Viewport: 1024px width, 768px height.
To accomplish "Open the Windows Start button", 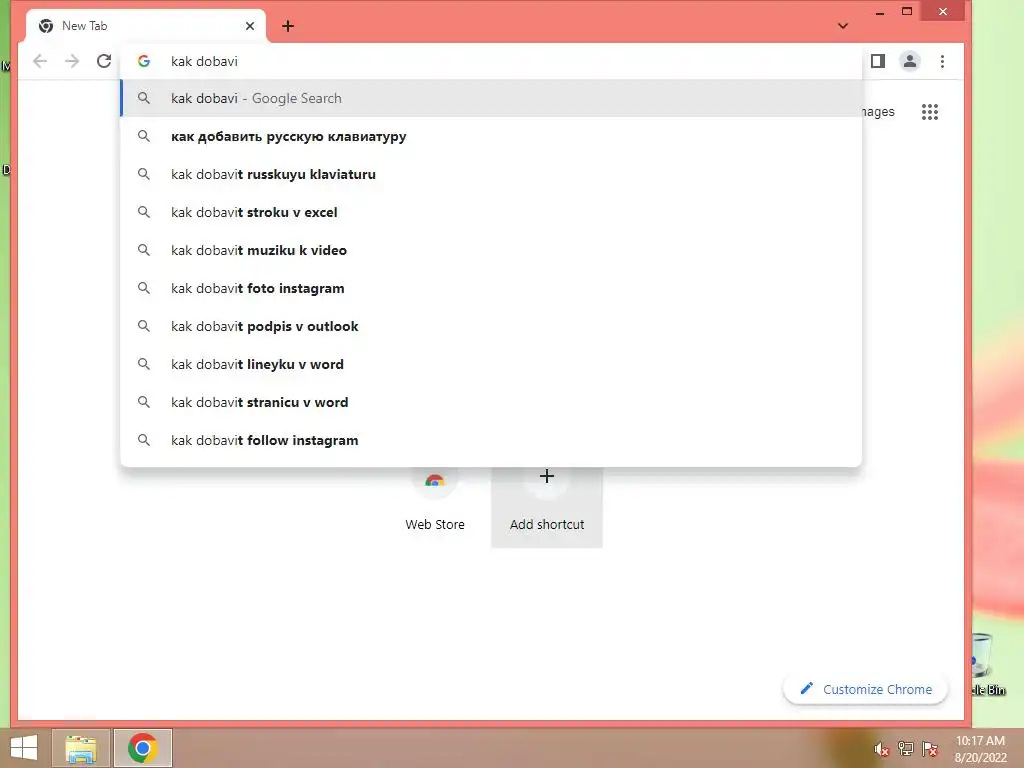I will pyautogui.click(x=24, y=748).
